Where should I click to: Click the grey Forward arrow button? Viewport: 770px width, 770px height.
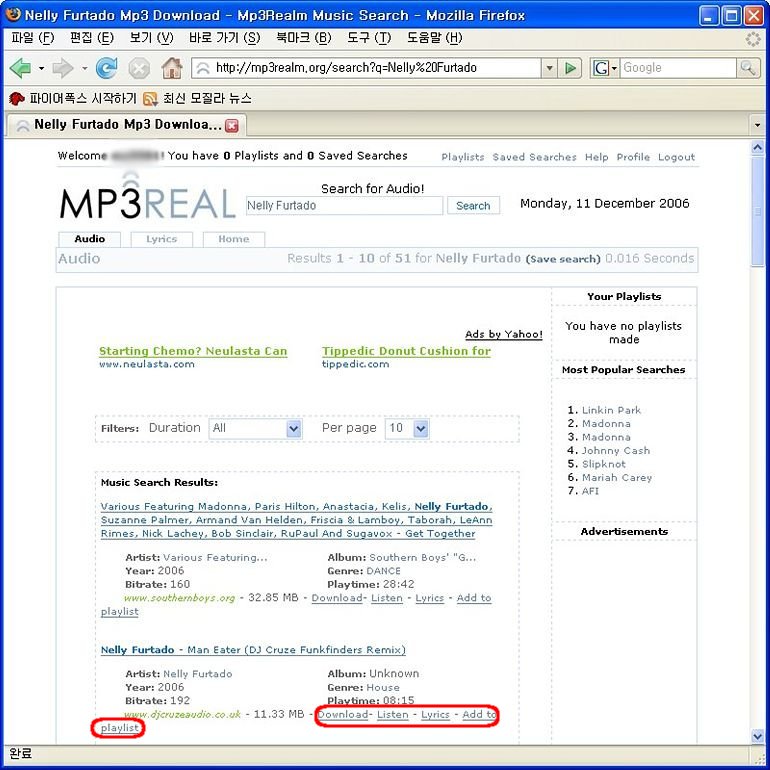pyautogui.click(x=63, y=68)
